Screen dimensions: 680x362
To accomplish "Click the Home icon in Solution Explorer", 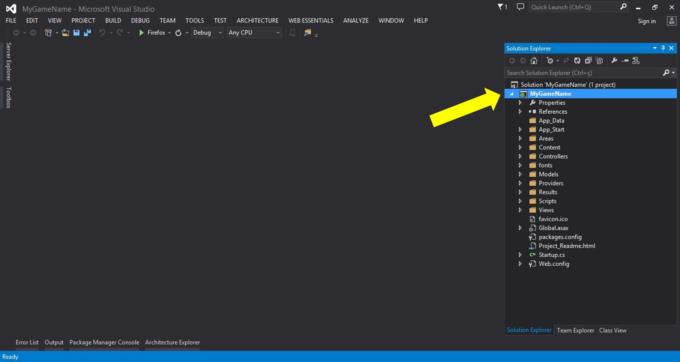I will click(x=534, y=61).
